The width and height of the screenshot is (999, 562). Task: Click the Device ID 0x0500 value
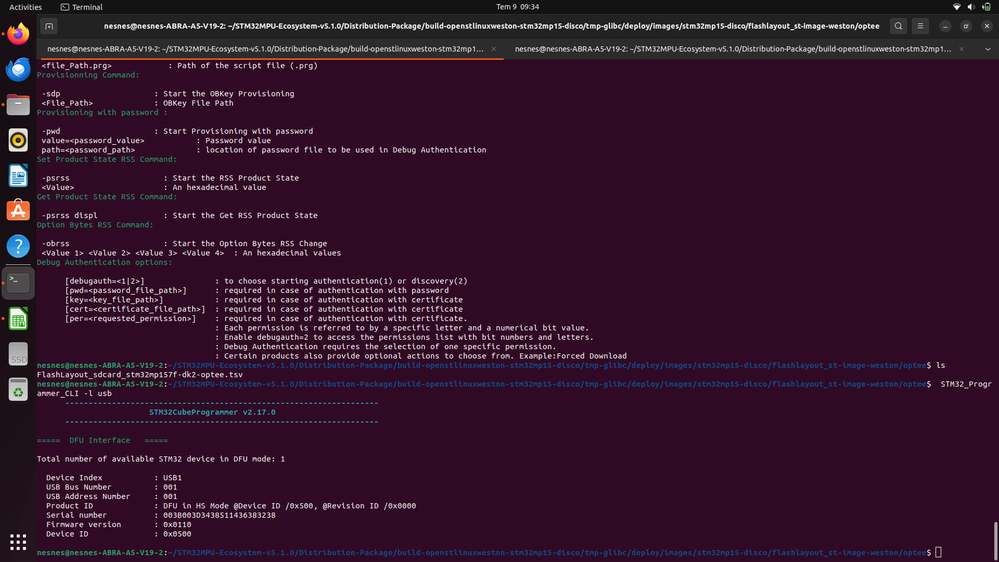177,534
